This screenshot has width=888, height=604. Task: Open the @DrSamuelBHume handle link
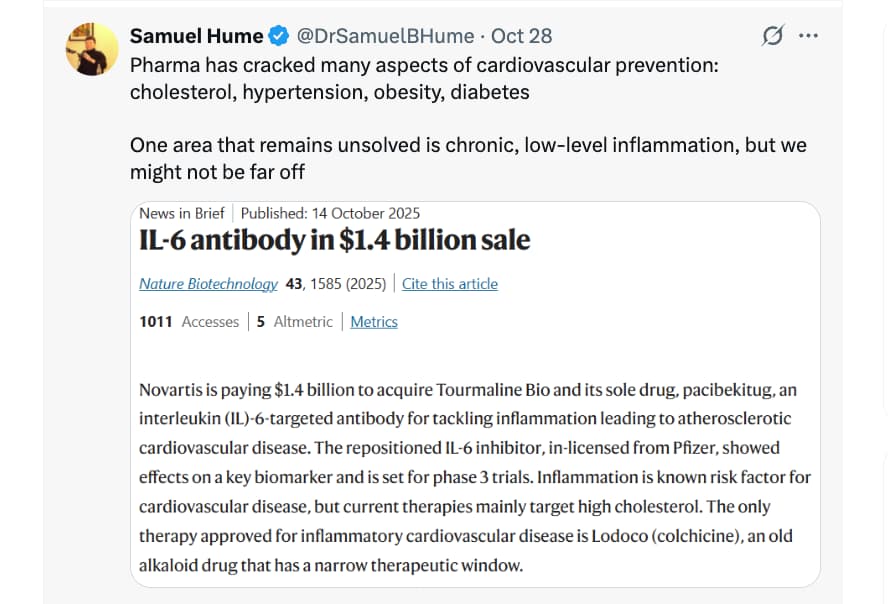click(x=385, y=37)
